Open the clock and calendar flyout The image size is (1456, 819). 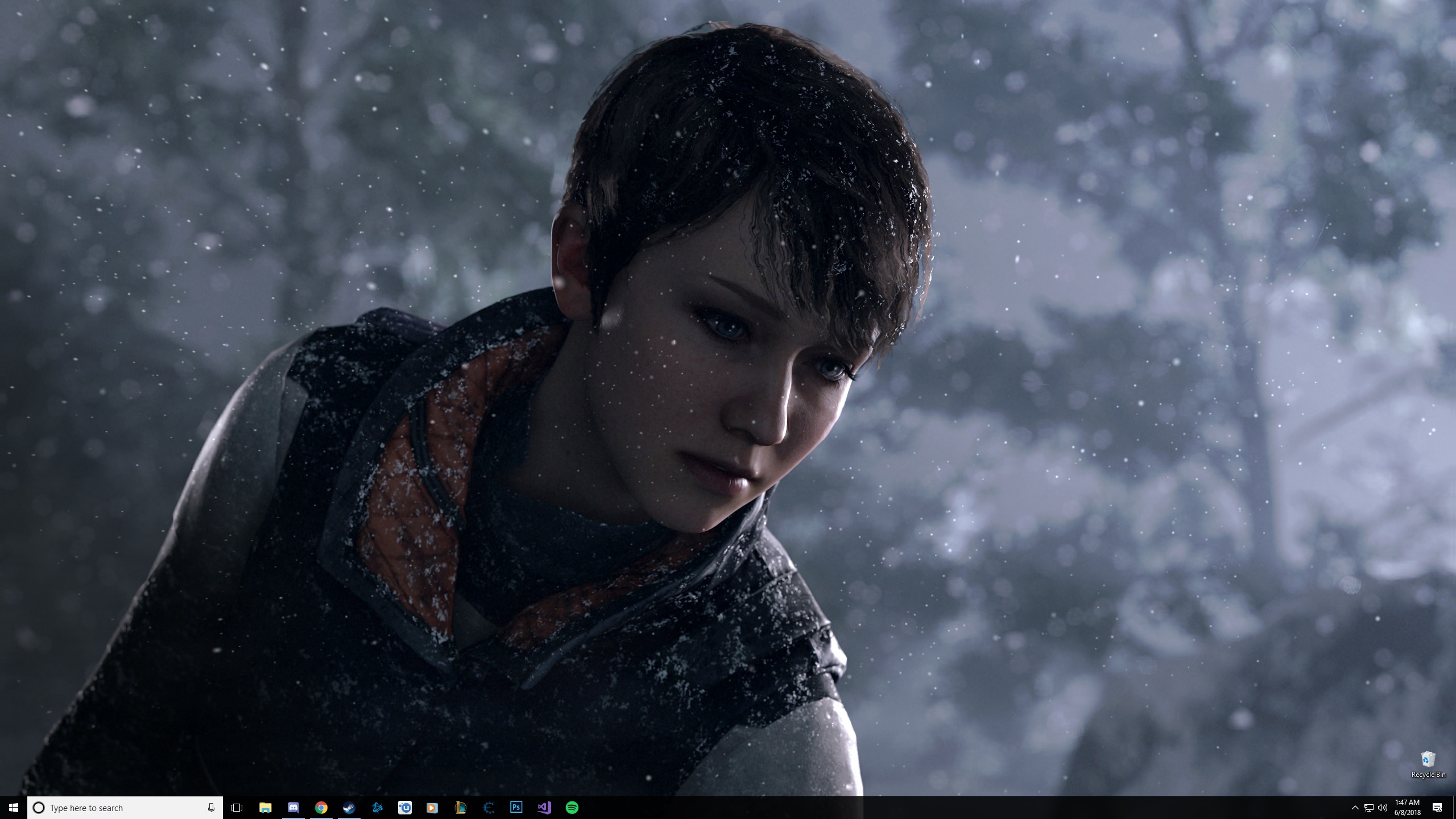pos(1407,808)
